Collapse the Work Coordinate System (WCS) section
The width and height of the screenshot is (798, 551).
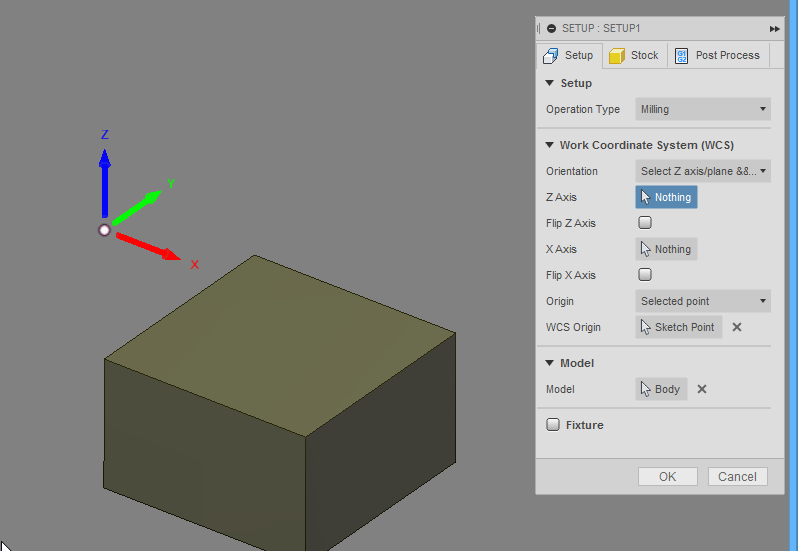549,145
